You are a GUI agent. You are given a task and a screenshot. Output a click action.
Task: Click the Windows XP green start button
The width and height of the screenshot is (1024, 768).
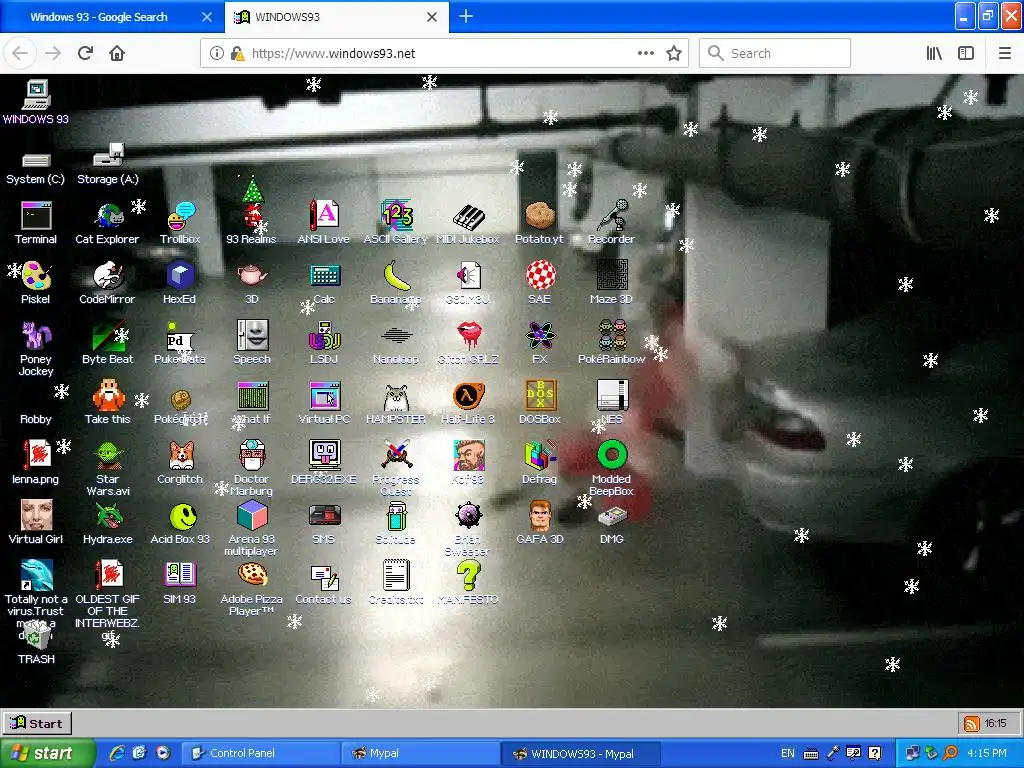[x=46, y=753]
